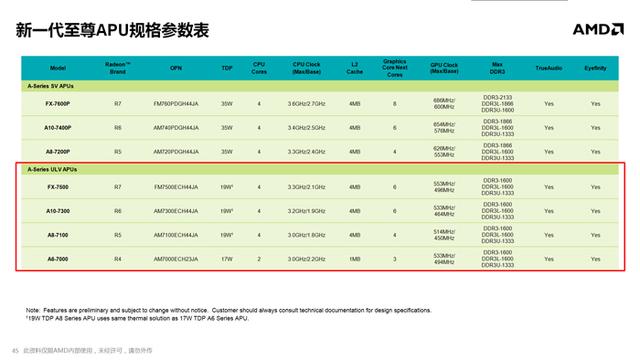Click the CPU clock "3.4GHz/2.5GHz"
Image resolution: width=640 pixels, height=360 pixels.
(x=307, y=128)
